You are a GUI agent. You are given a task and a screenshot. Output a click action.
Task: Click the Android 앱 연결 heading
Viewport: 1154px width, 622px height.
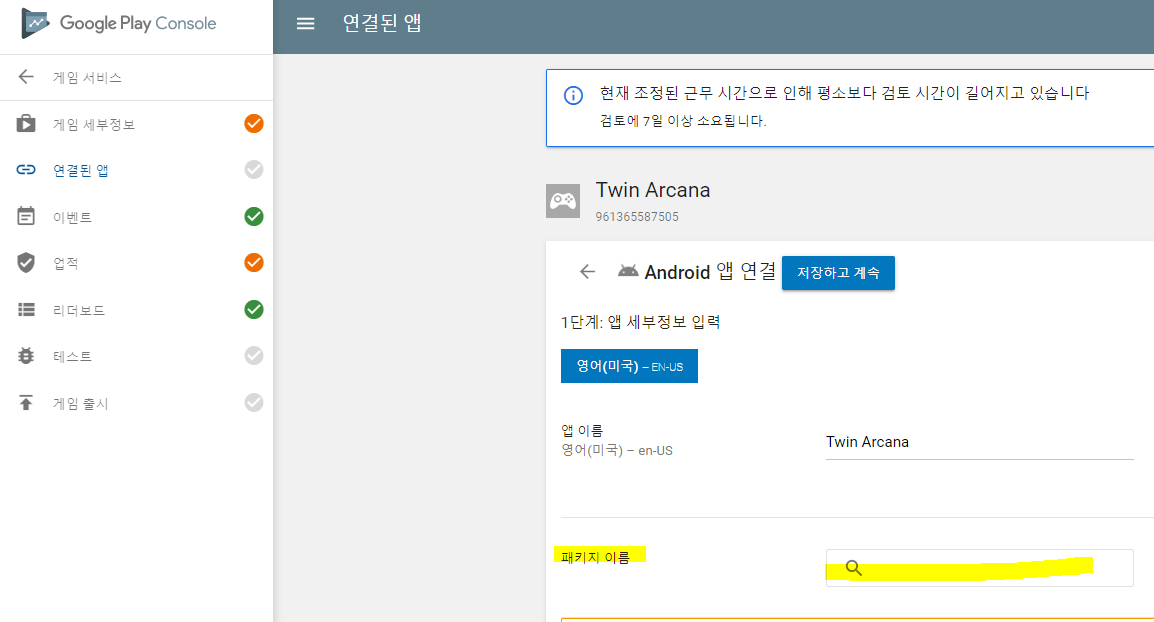coord(710,272)
